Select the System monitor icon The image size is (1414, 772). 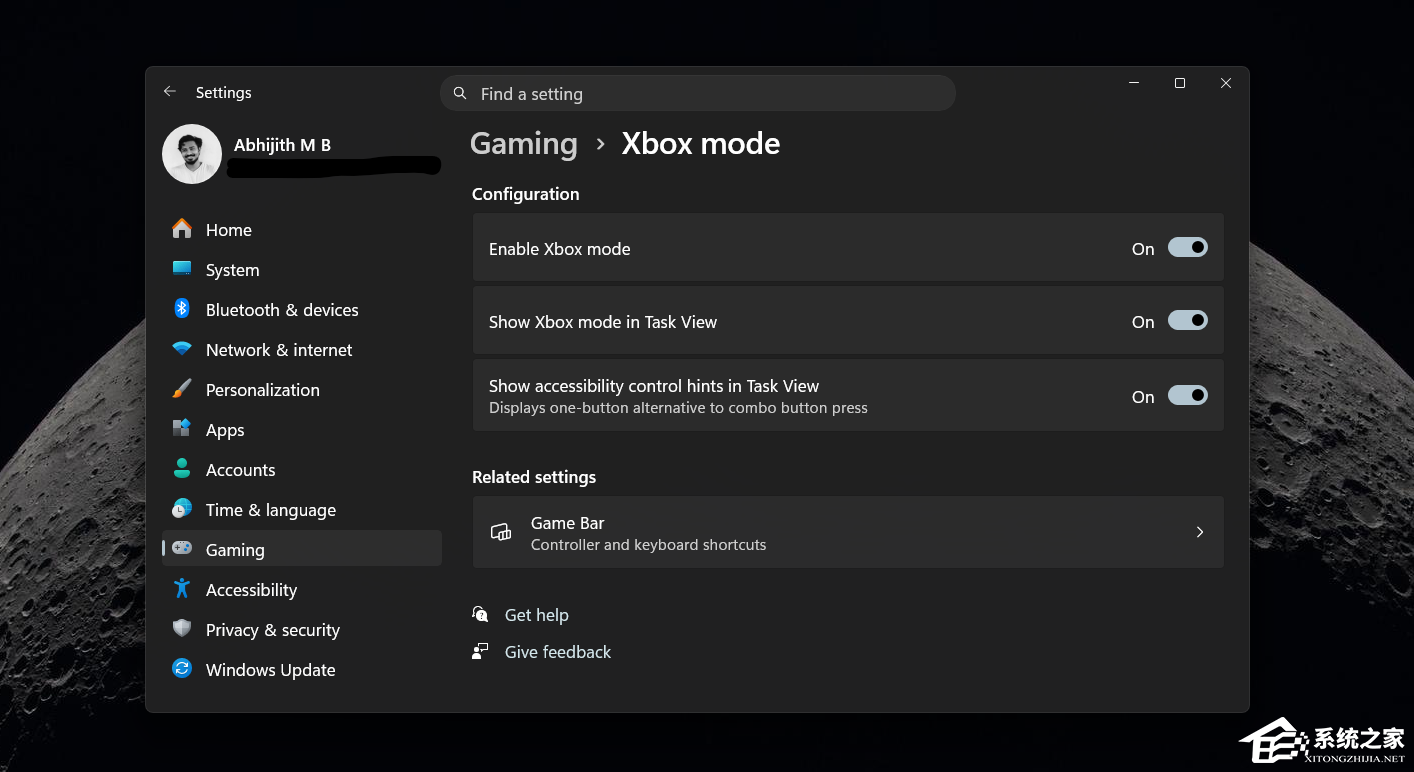(x=182, y=269)
